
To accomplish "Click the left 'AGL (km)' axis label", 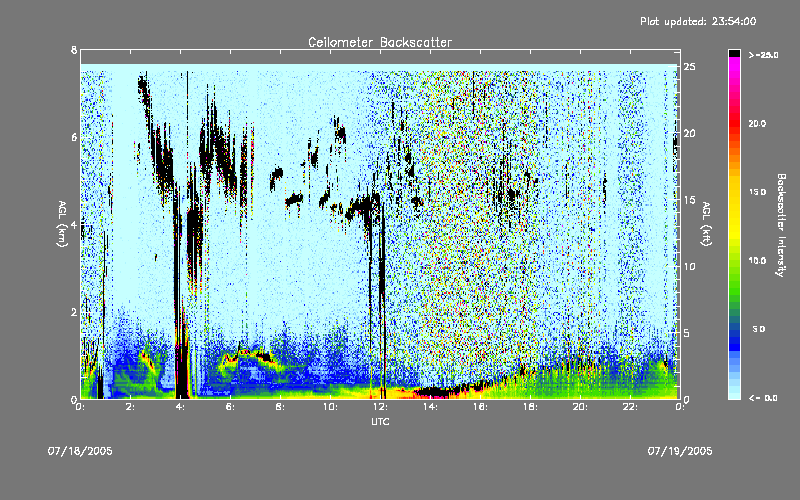I will tap(62, 224).
